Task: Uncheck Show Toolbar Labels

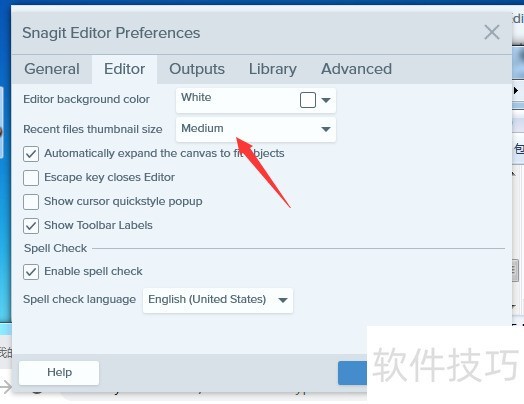Action: (31, 226)
